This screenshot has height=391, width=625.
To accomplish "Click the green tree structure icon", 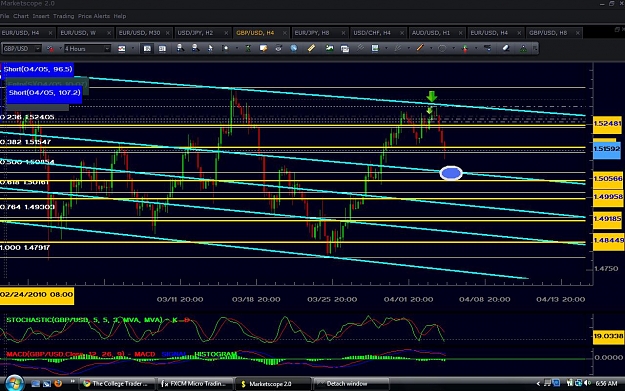I will pos(523,49).
